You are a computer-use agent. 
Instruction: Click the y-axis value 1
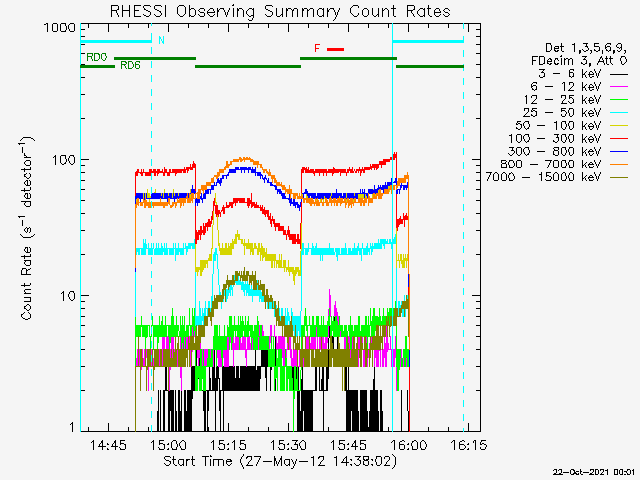[72, 427]
